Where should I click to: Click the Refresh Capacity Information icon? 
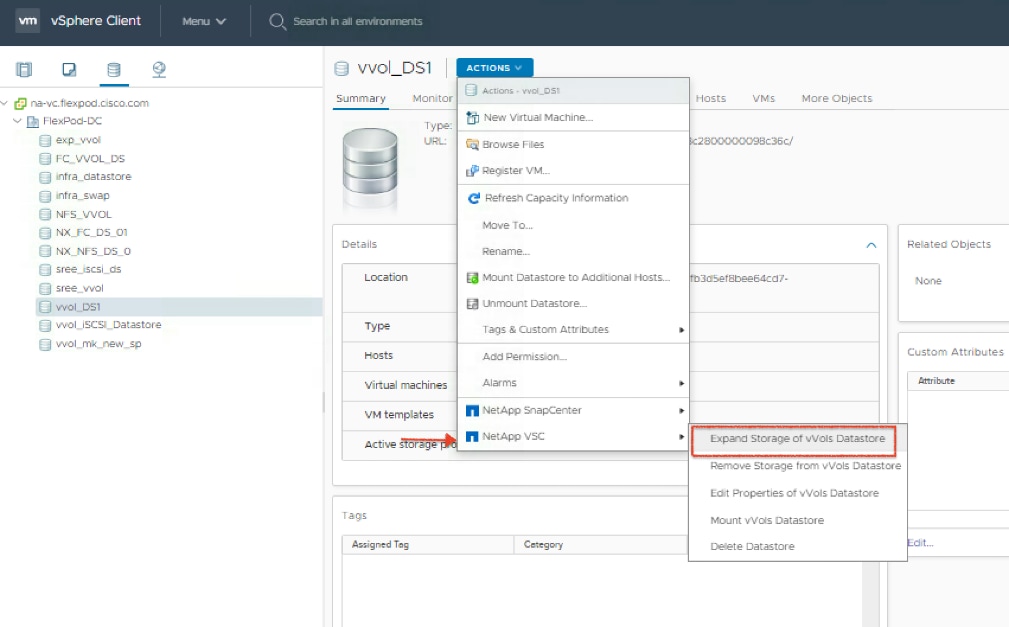[474, 198]
